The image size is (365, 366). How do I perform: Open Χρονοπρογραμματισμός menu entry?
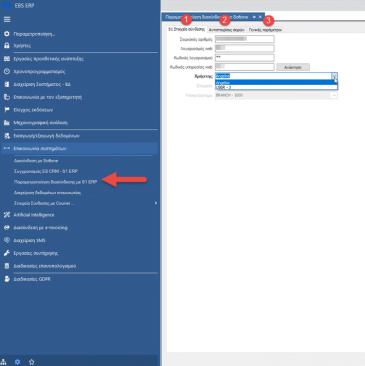[39, 71]
